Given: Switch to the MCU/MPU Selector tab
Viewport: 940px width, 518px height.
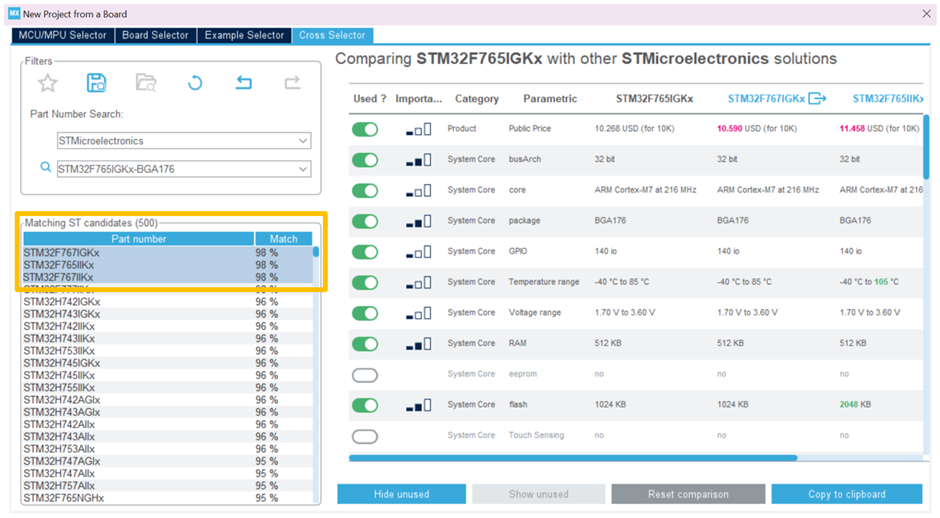Looking at the screenshot, I should (x=62, y=35).
